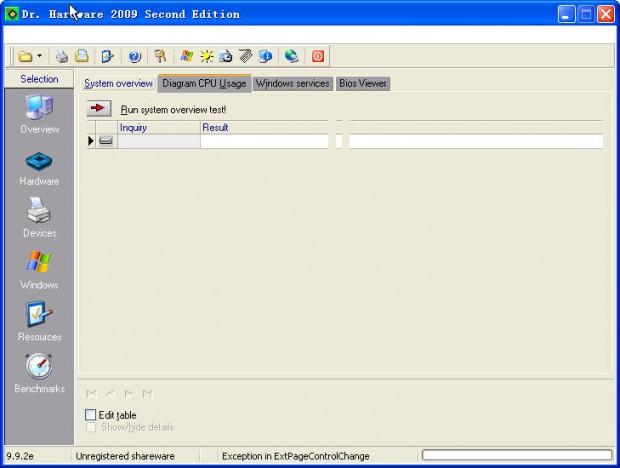
Task: Click the drive icon in table row
Action: pyautogui.click(x=106, y=141)
